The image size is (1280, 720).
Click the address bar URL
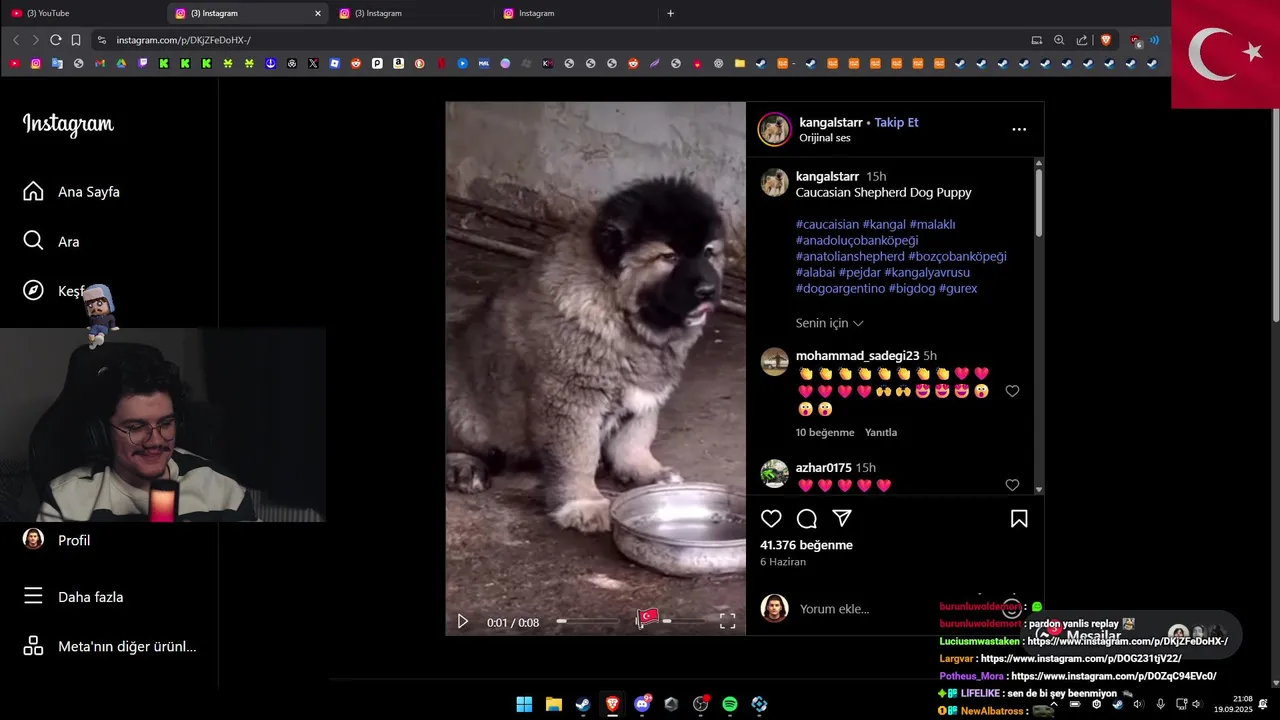click(183, 40)
